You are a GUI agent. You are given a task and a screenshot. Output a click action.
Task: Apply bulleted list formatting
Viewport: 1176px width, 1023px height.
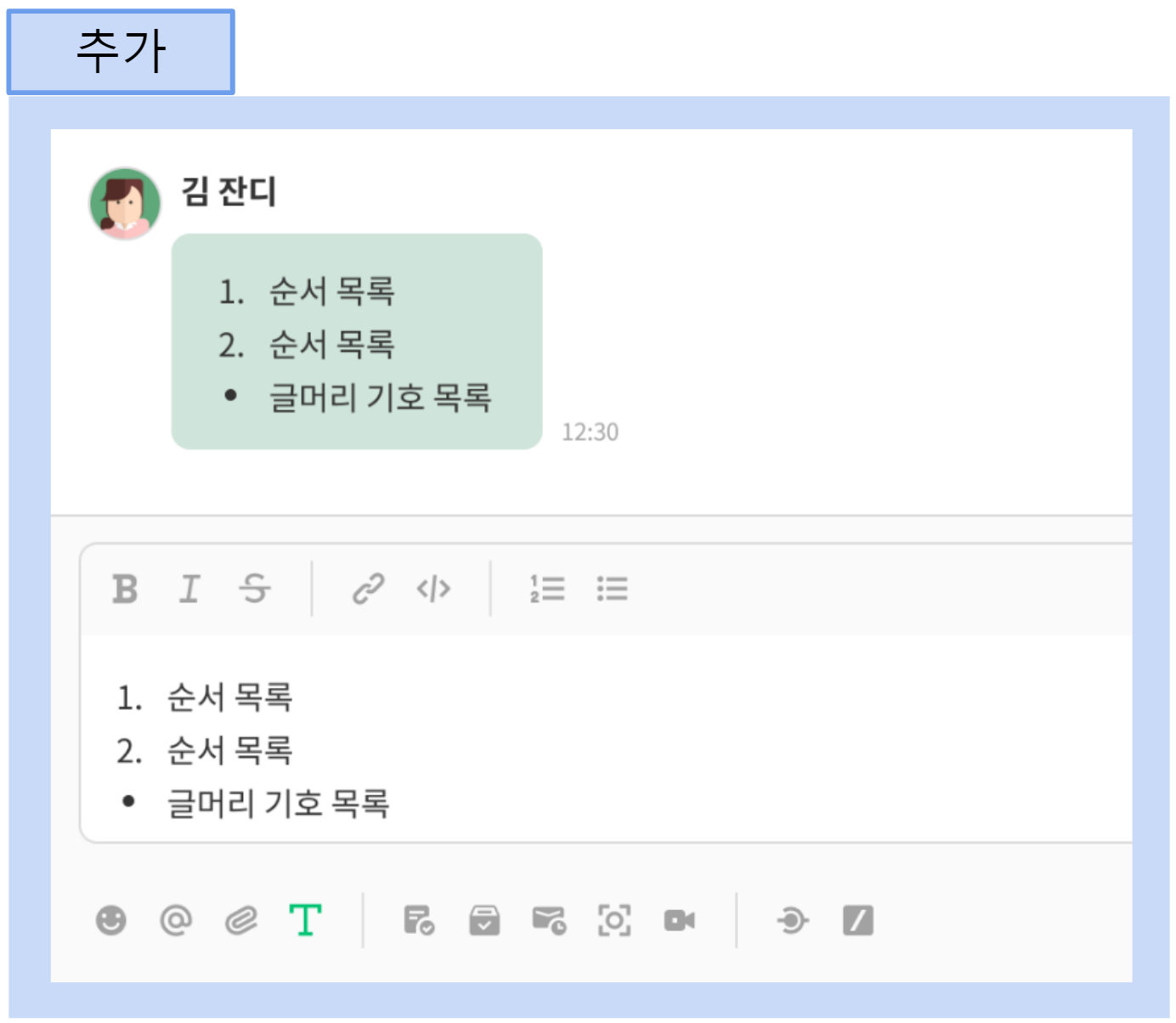(612, 589)
